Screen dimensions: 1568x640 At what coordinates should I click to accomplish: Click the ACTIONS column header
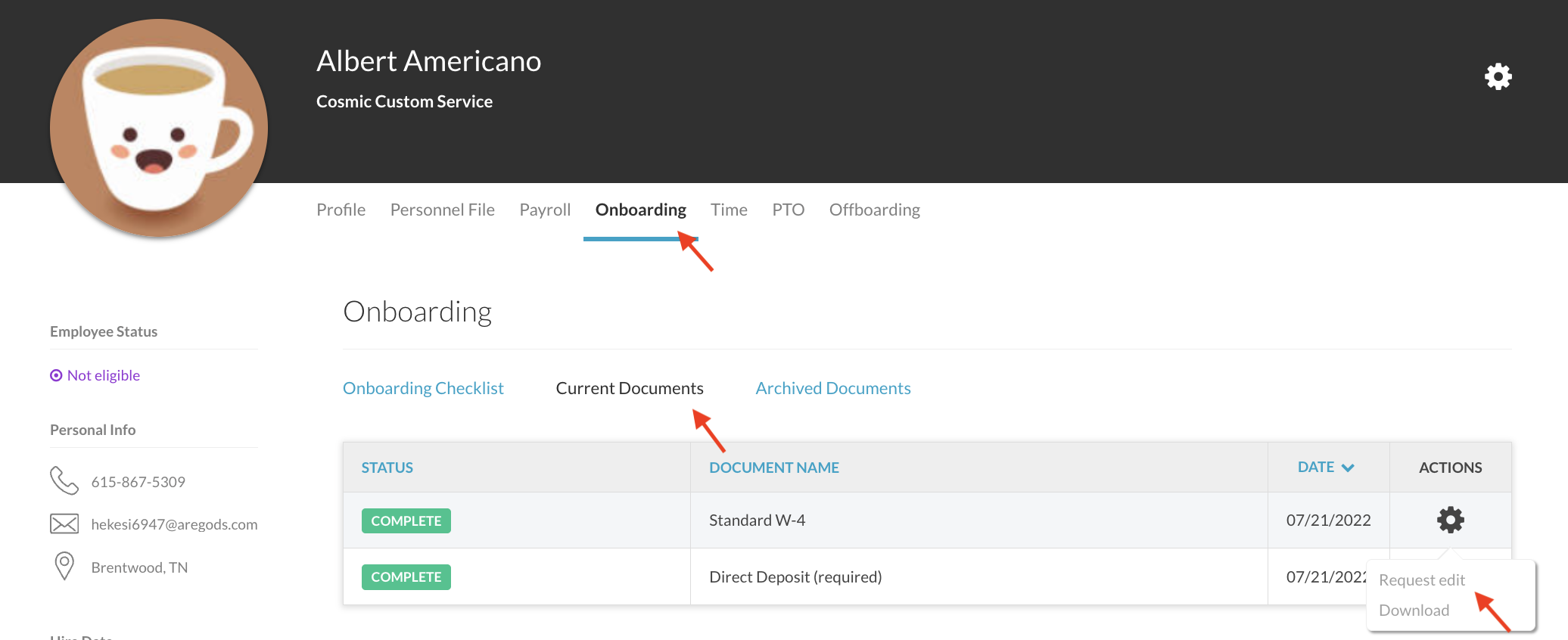point(1450,468)
